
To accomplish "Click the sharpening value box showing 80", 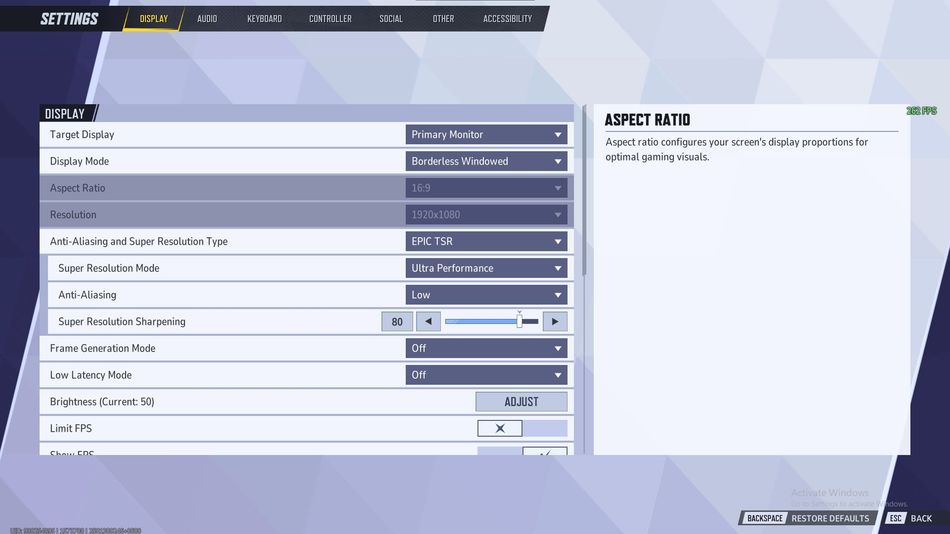I will (x=397, y=321).
